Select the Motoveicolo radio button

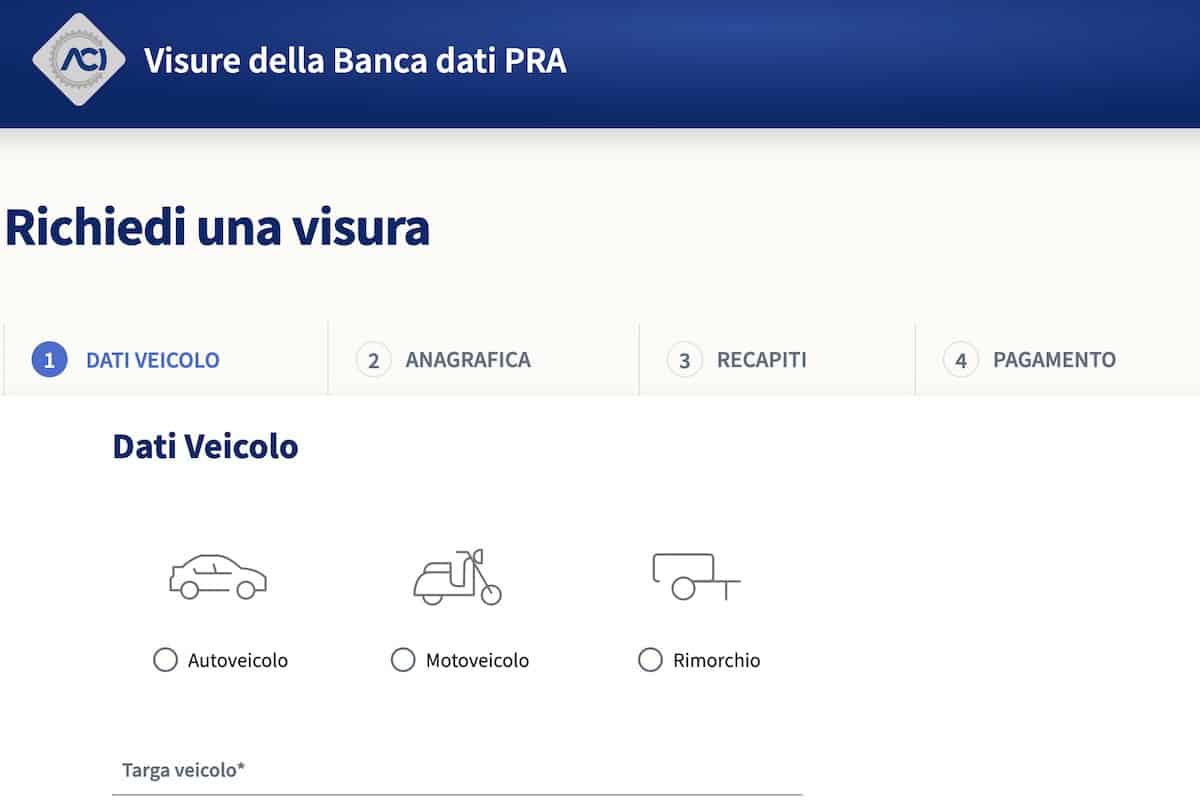[x=403, y=660]
